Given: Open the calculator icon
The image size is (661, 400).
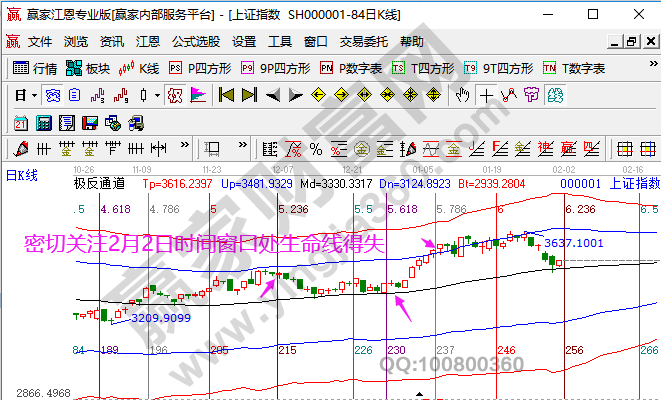Looking at the screenshot, I should 43,122.
